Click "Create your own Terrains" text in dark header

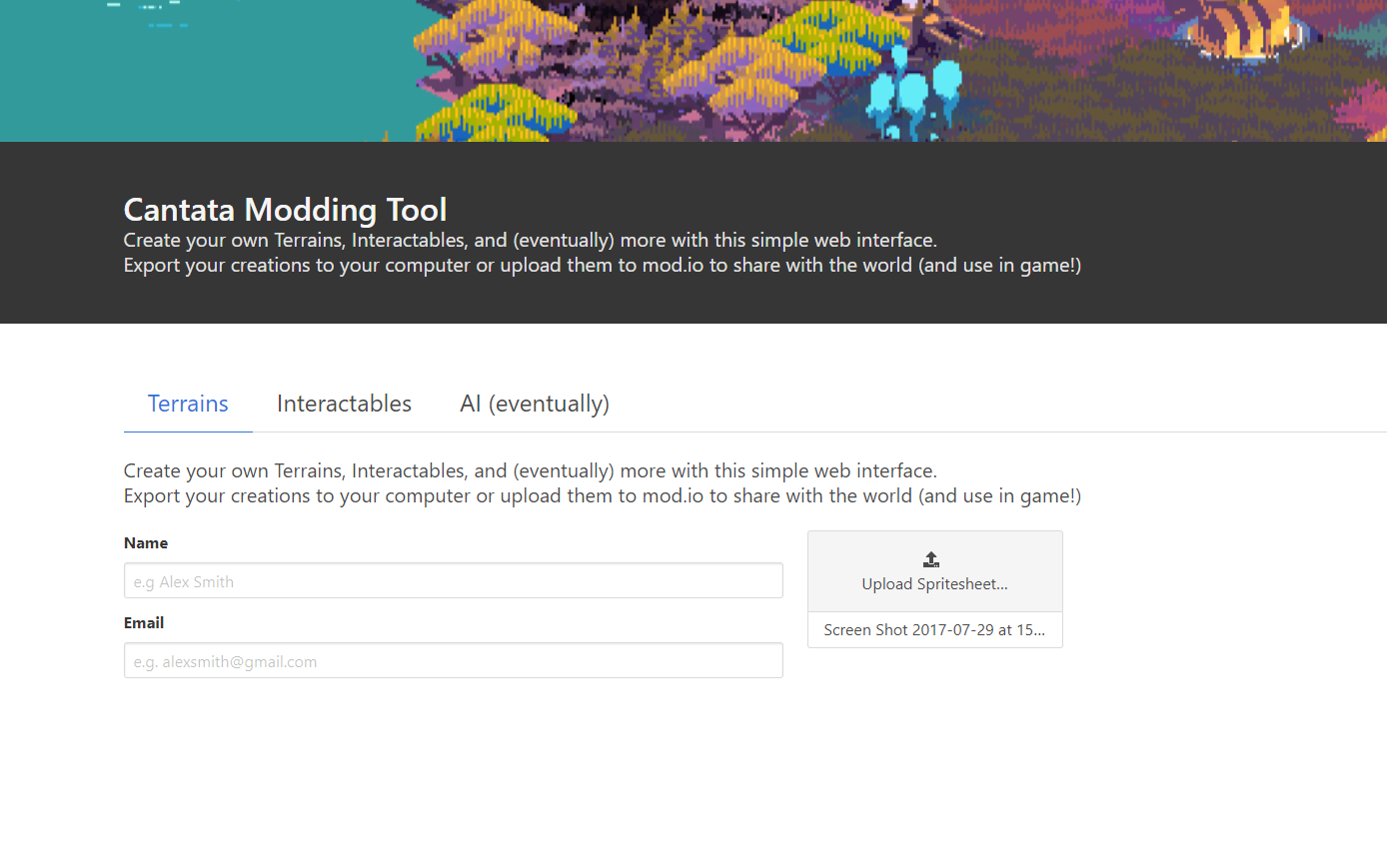530,241
